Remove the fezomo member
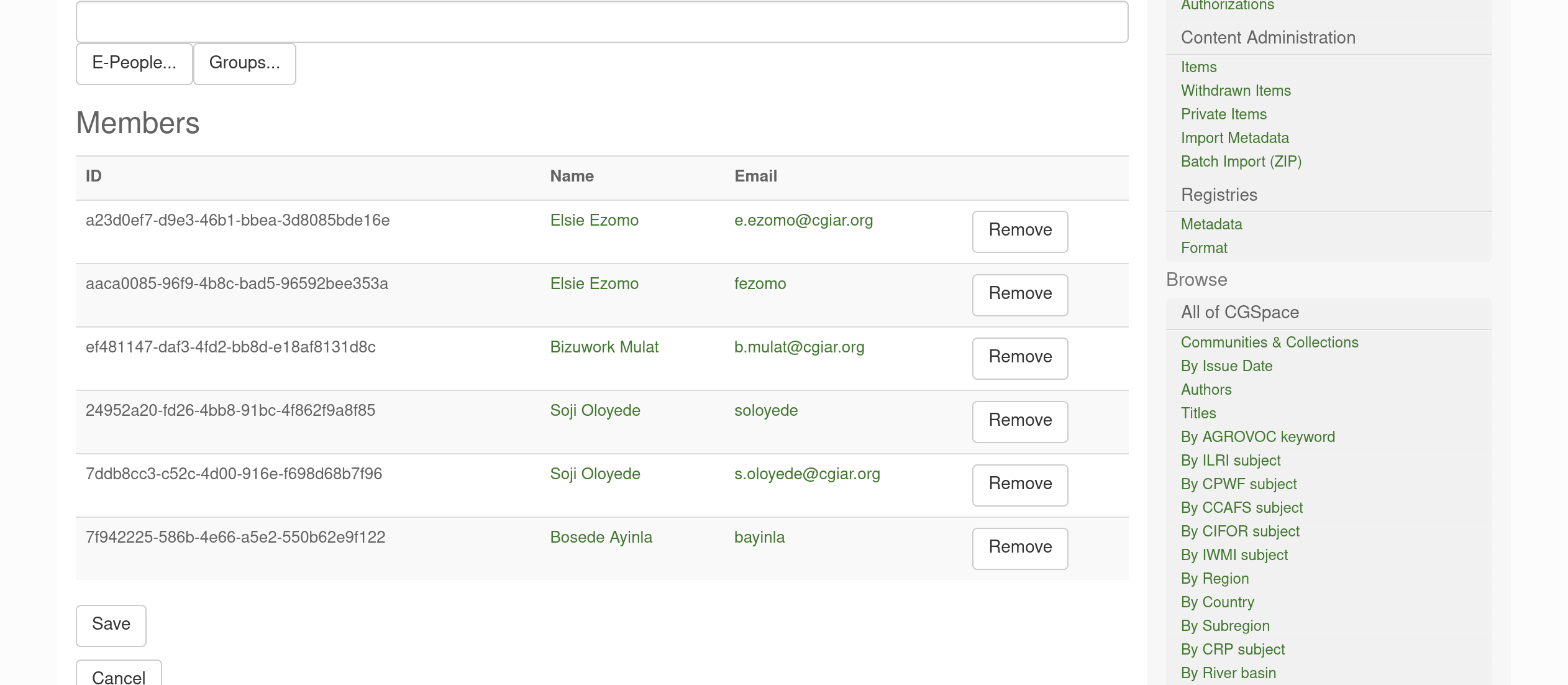The height and width of the screenshot is (685, 1568). (x=1020, y=295)
